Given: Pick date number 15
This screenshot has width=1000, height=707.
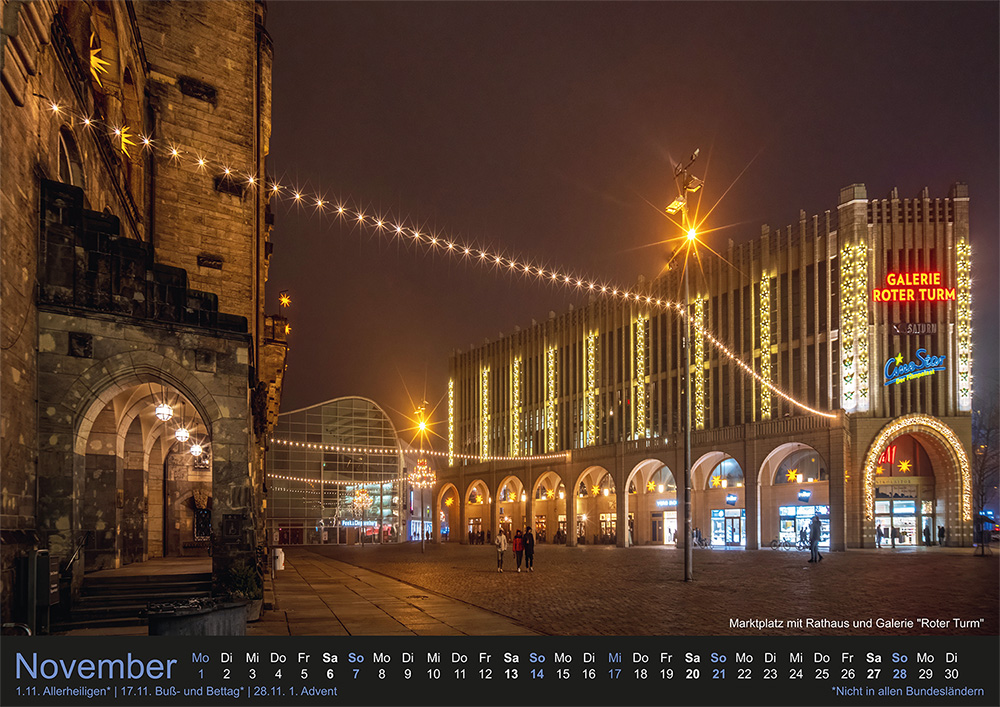Looking at the screenshot, I should point(562,674).
